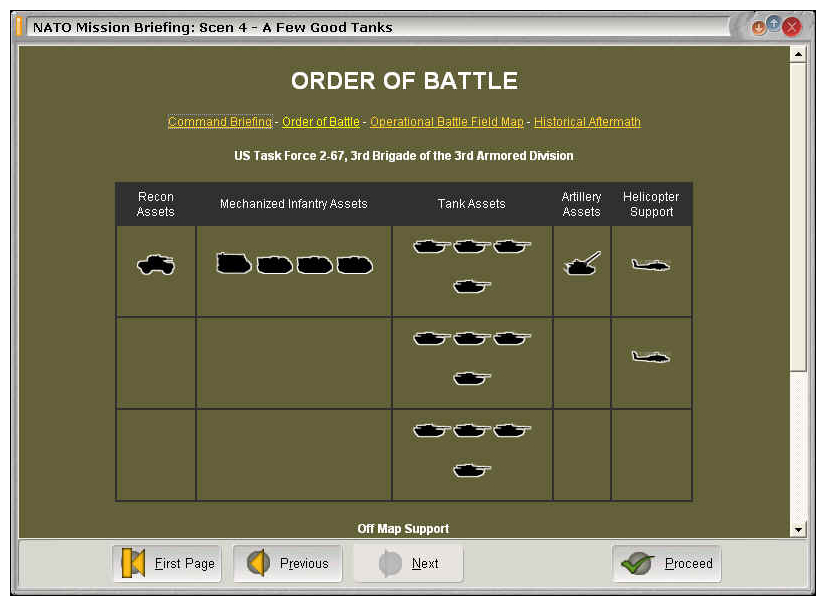This screenshot has width=826, height=606.
Task: Click the Mechanized Infantry Assets header
Action: (x=293, y=204)
